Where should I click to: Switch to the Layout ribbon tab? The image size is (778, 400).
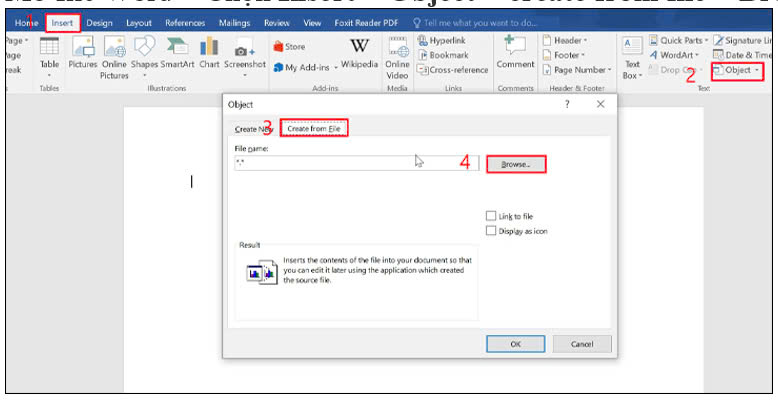tap(139, 23)
